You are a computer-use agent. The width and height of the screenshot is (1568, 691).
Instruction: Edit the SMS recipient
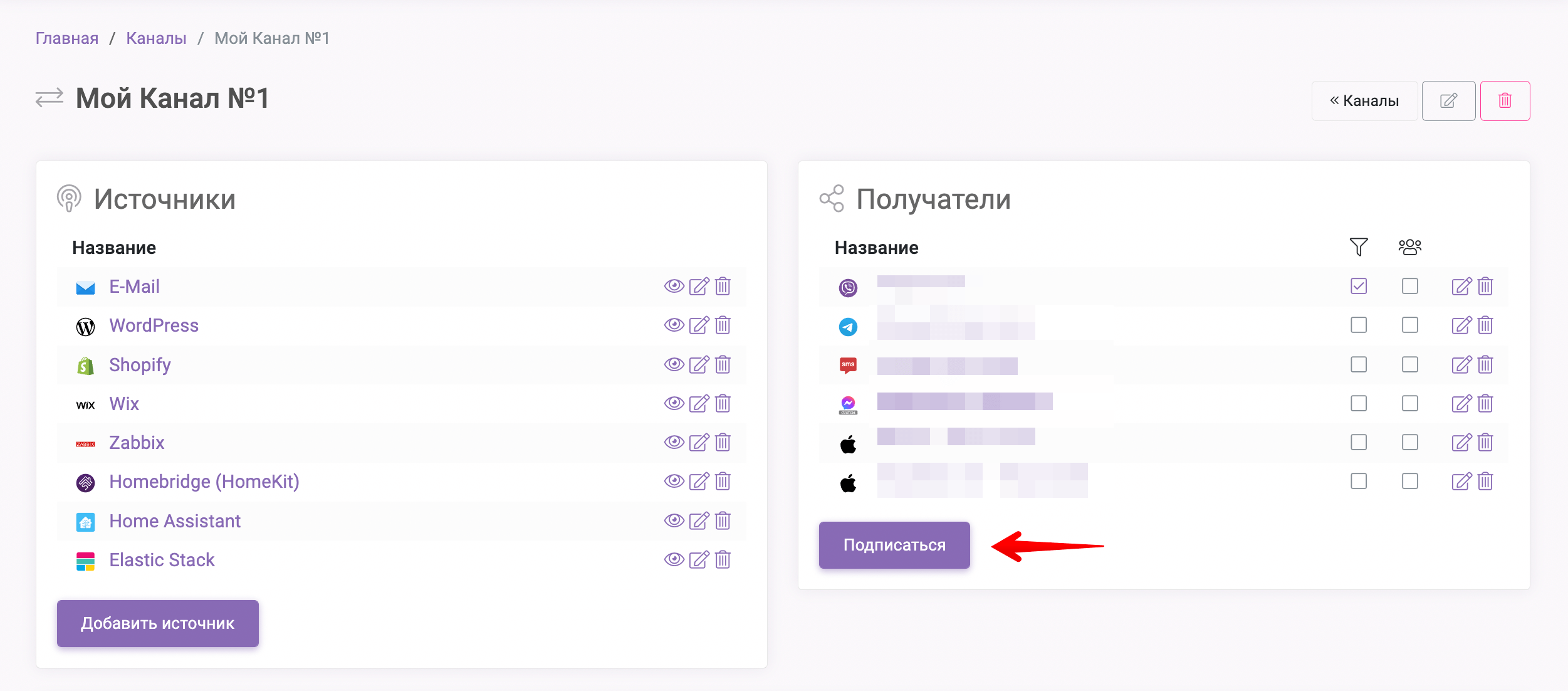(1461, 364)
